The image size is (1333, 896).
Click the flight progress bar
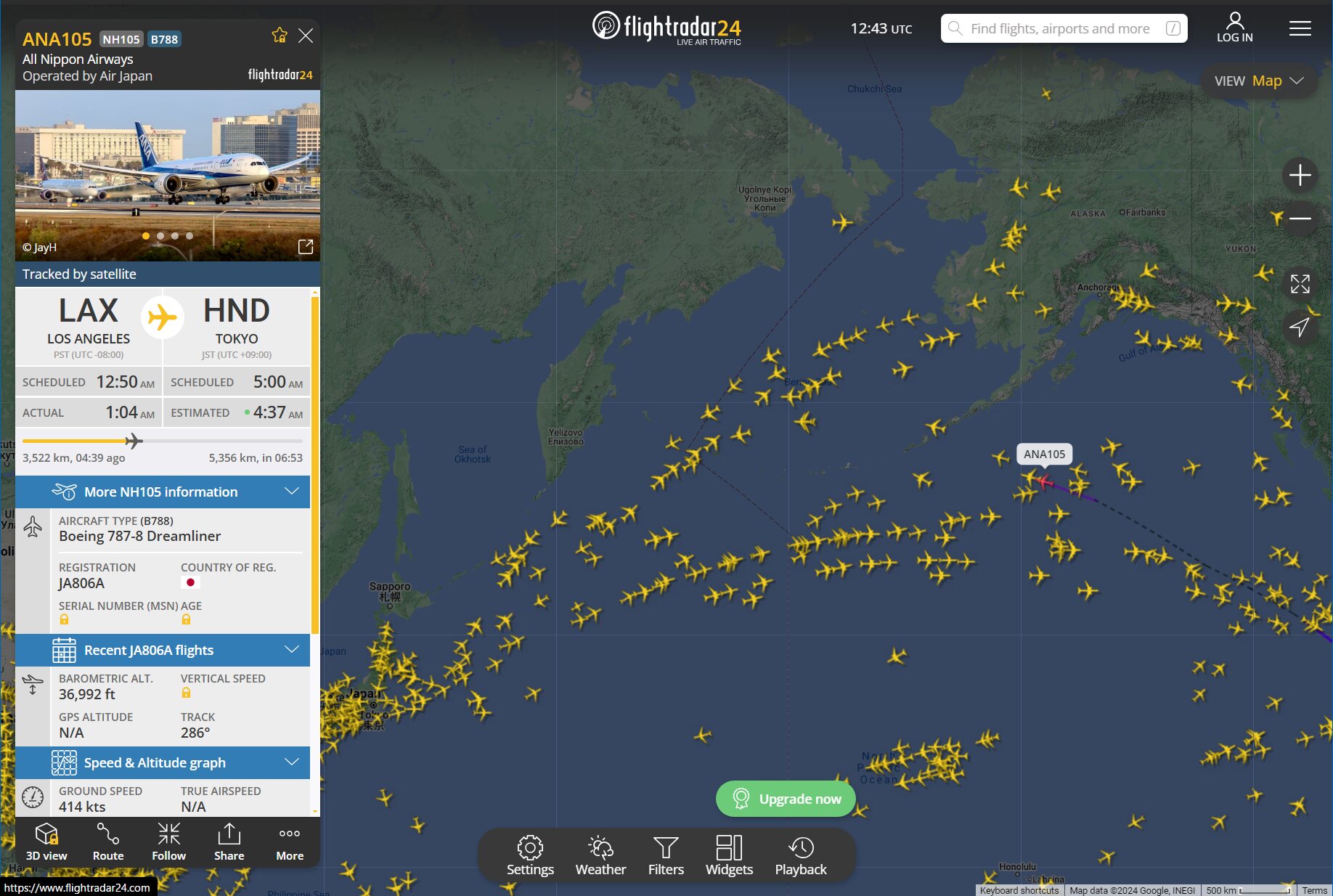(x=163, y=441)
